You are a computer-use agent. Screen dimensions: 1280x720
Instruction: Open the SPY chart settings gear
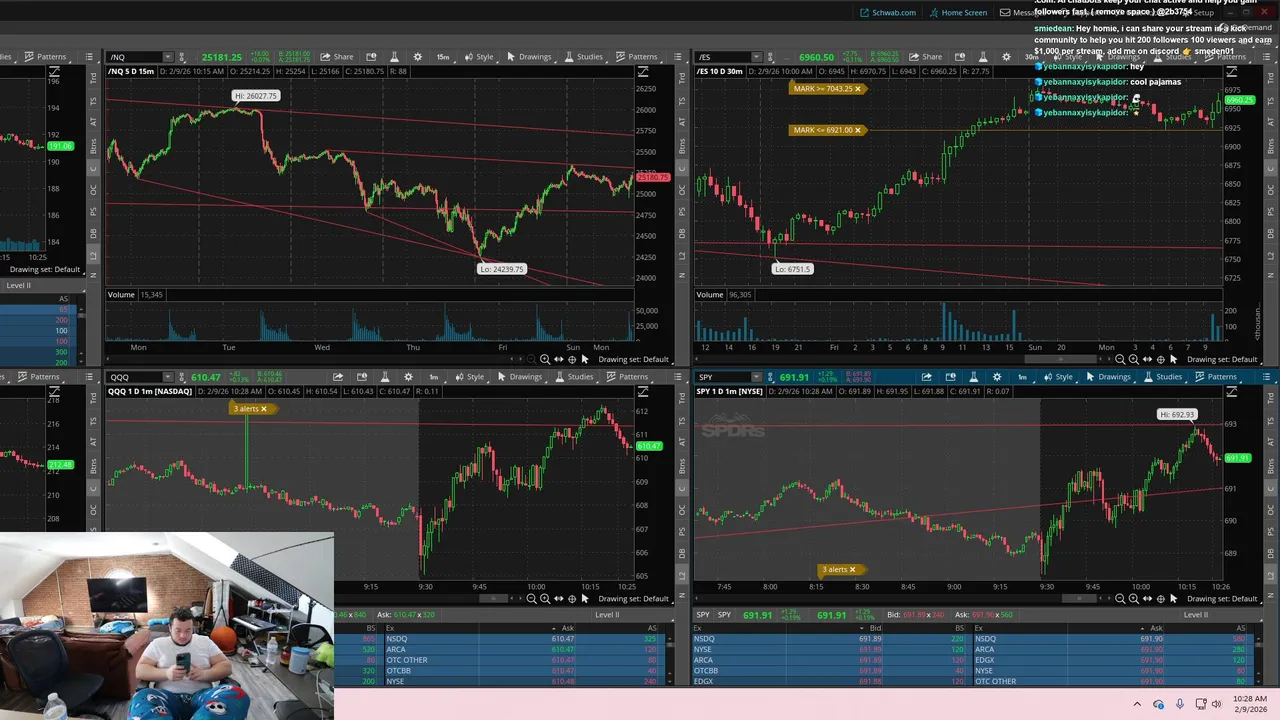tap(997, 377)
